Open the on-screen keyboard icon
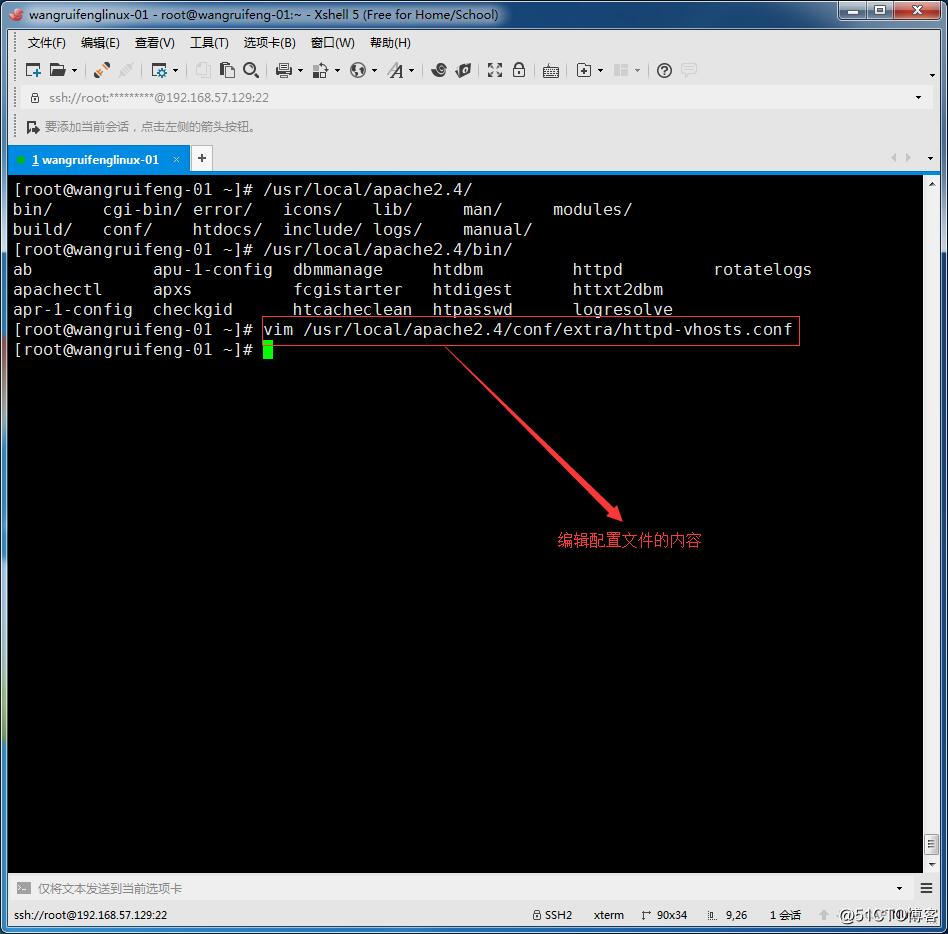Image resolution: width=948 pixels, height=934 pixels. point(550,71)
